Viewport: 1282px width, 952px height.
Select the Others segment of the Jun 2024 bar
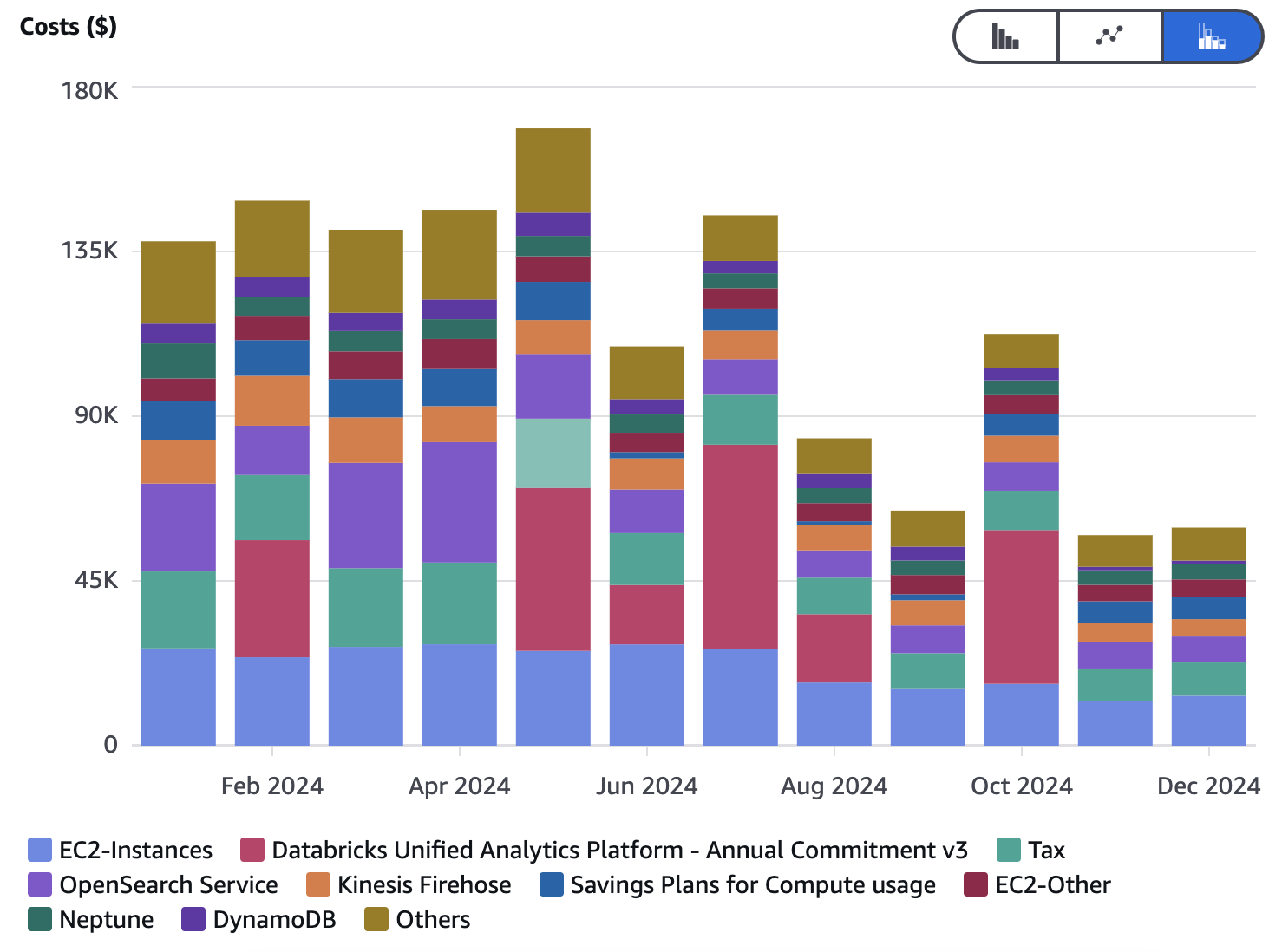647,373
